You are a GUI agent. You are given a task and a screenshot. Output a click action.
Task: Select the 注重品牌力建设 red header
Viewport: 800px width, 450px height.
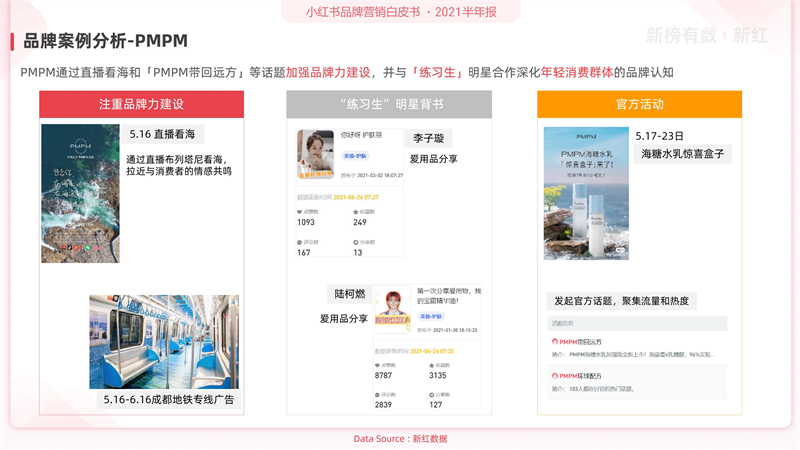pos(141,104)
